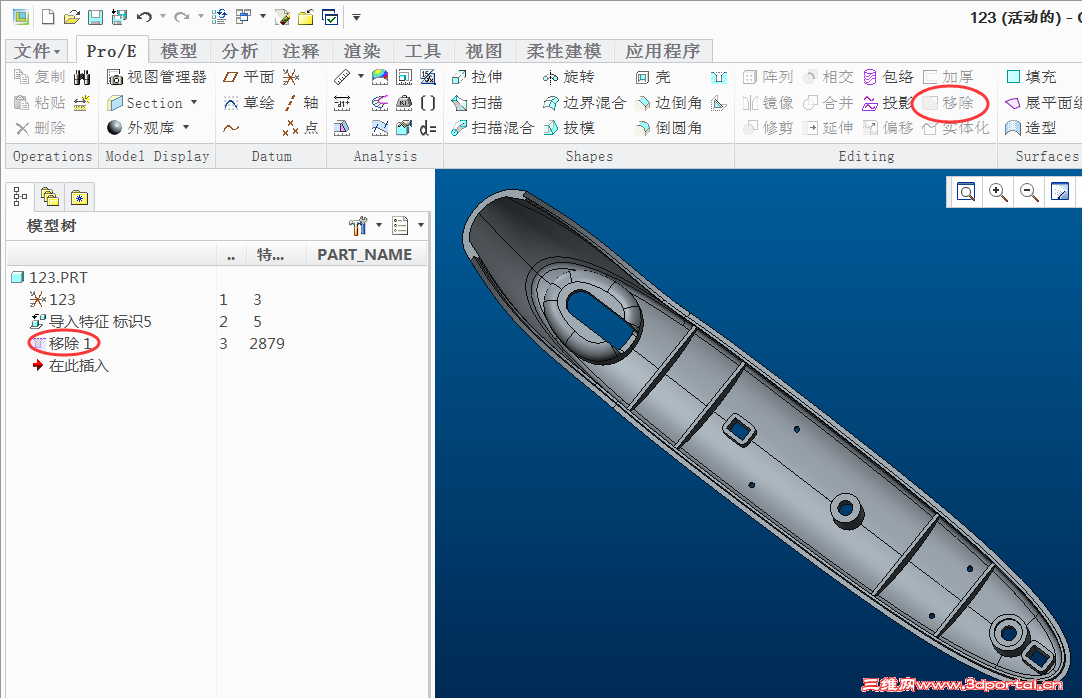1082x698 pixels.
Task: Create a new file from quick access toolbar
Action: coord(48,17)
